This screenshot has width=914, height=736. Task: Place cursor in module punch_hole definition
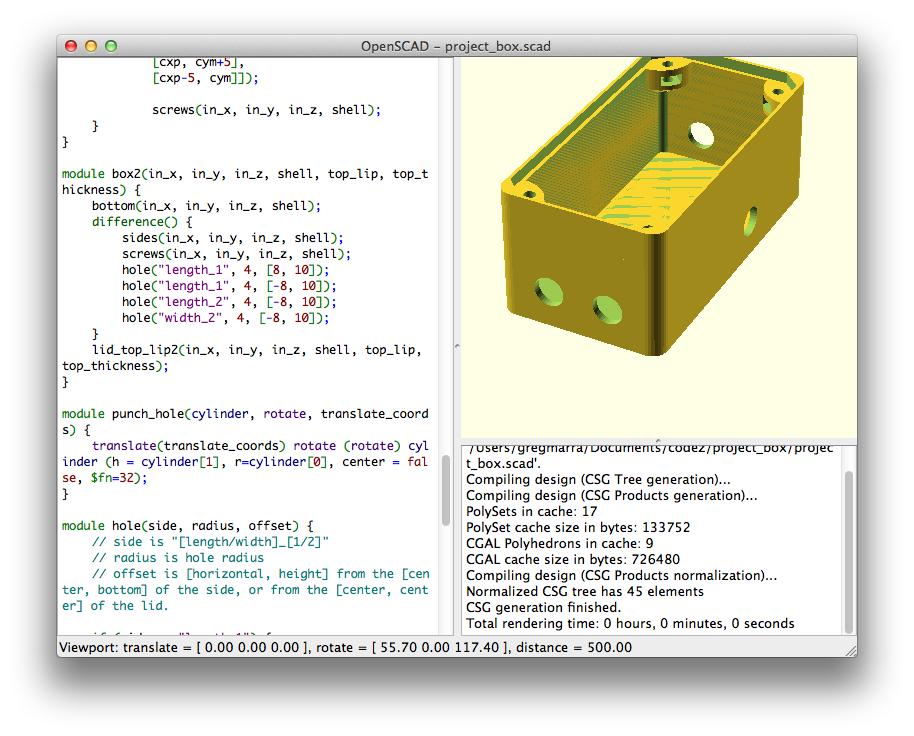click(x=200, y=413)
